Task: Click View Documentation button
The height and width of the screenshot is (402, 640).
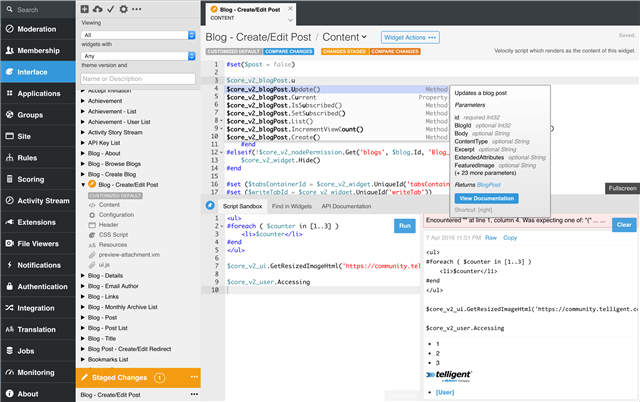Action: coord(487,198)
